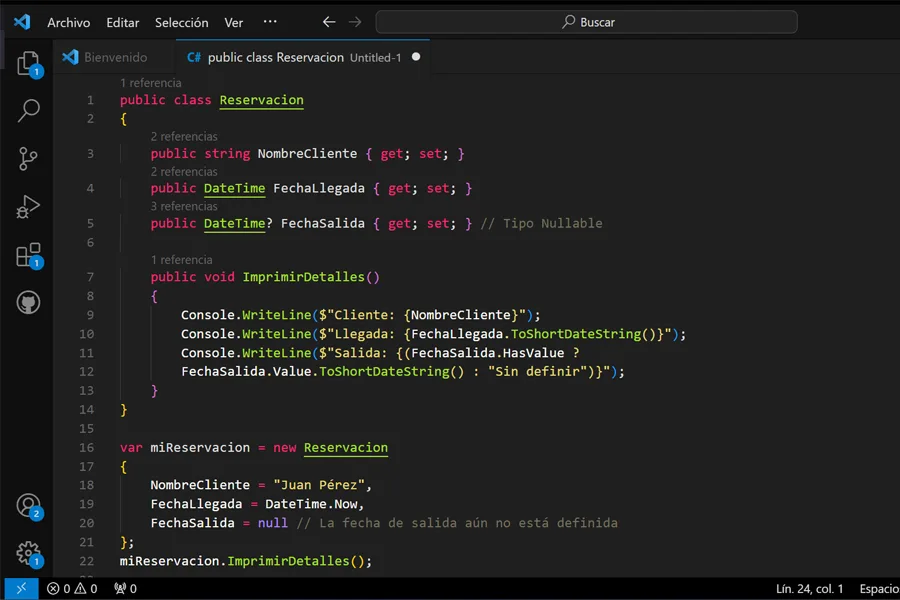Image resolution: width=900 pixels, height=600 pixels.
Task: Click the DateTime type on line 4
Action: click(234, 188)
